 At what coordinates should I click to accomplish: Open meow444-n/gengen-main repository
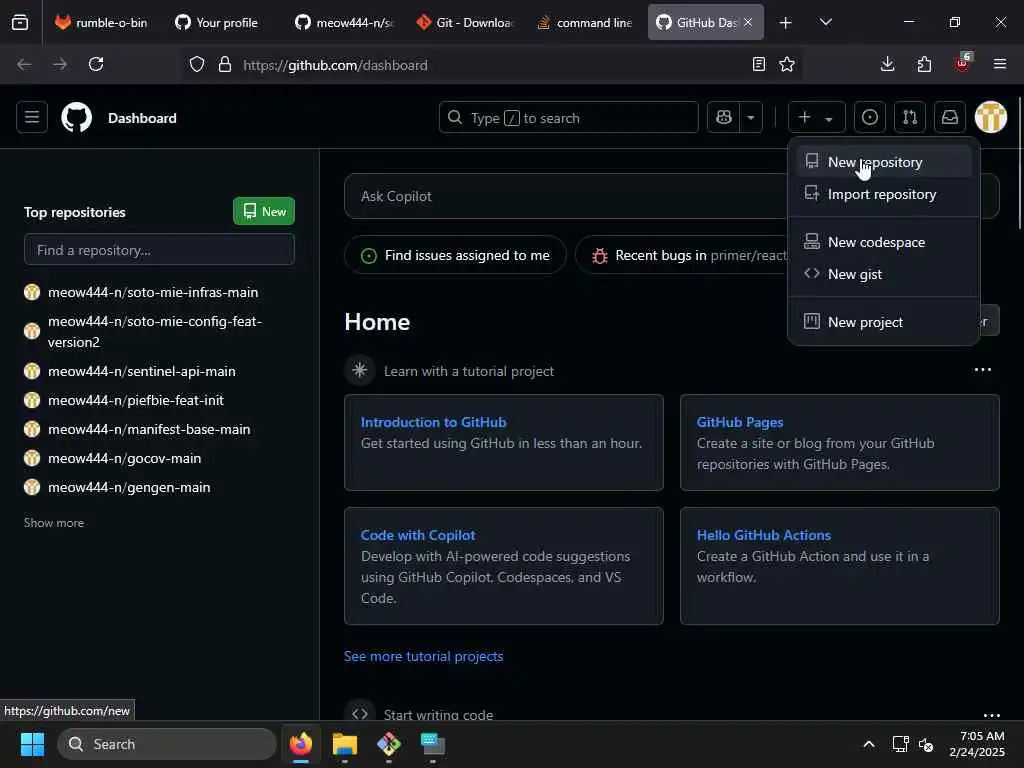pos(129,487)
